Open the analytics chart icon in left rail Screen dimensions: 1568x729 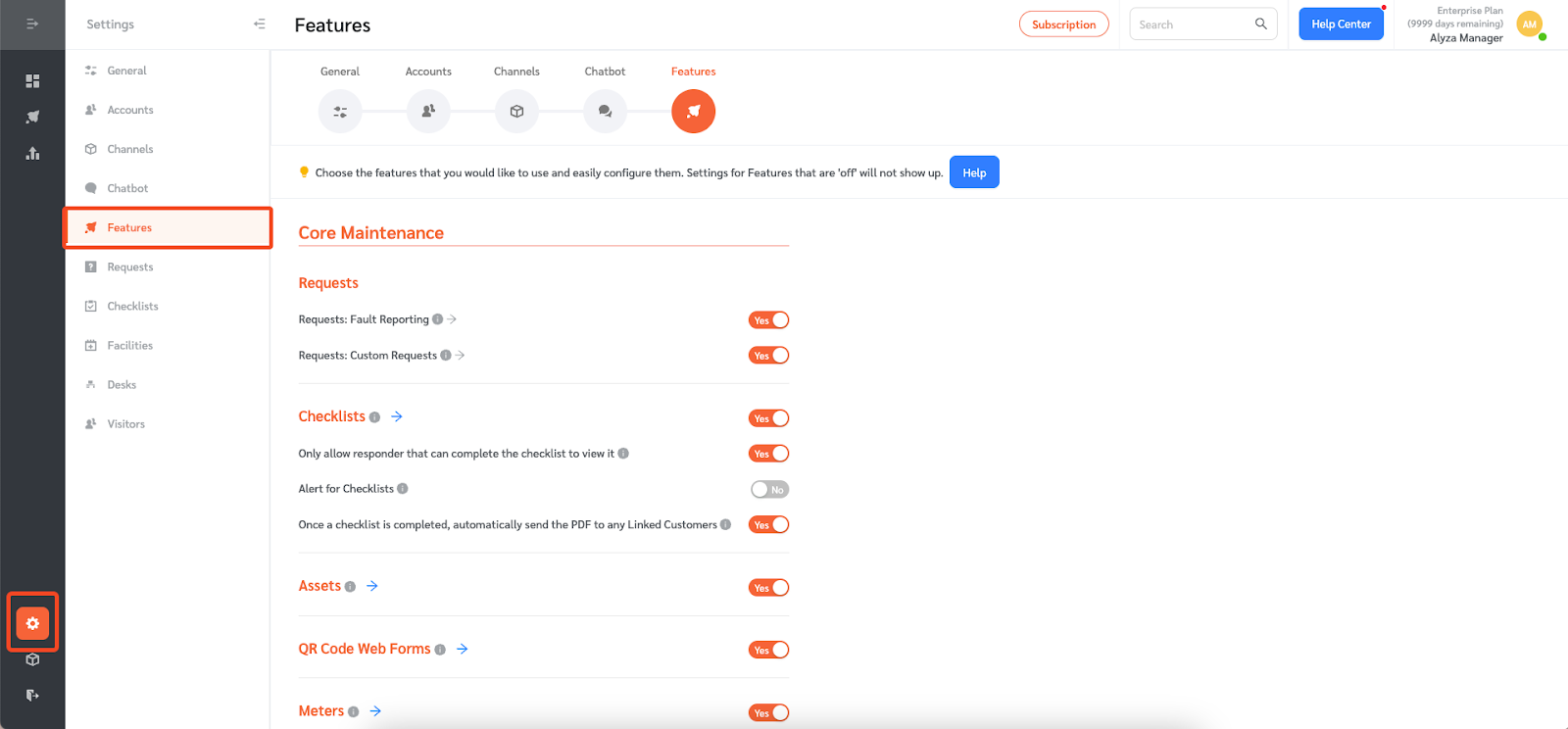(x=32, y=153)
